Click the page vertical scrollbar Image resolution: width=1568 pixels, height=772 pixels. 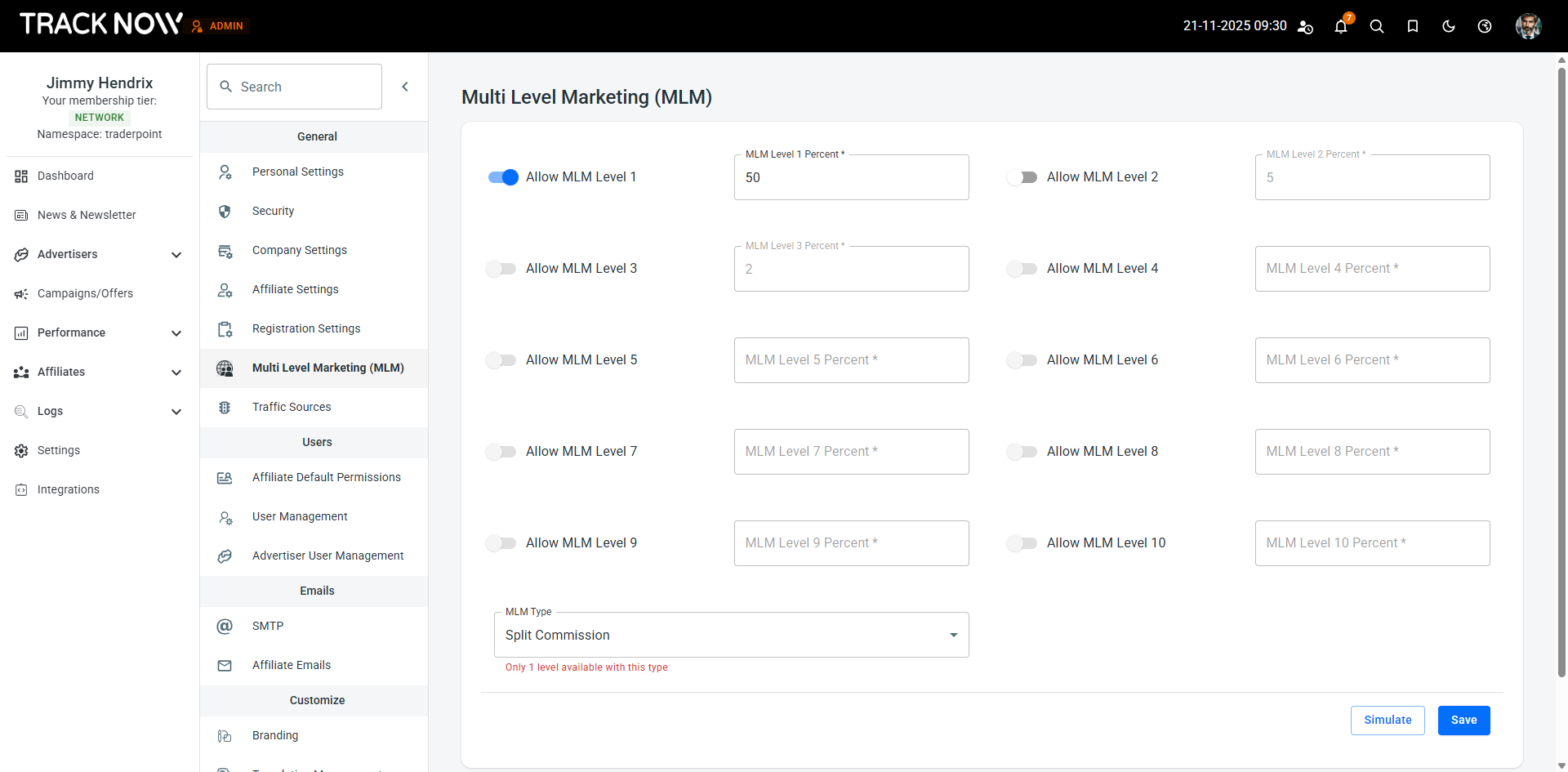pos(1561,368)
